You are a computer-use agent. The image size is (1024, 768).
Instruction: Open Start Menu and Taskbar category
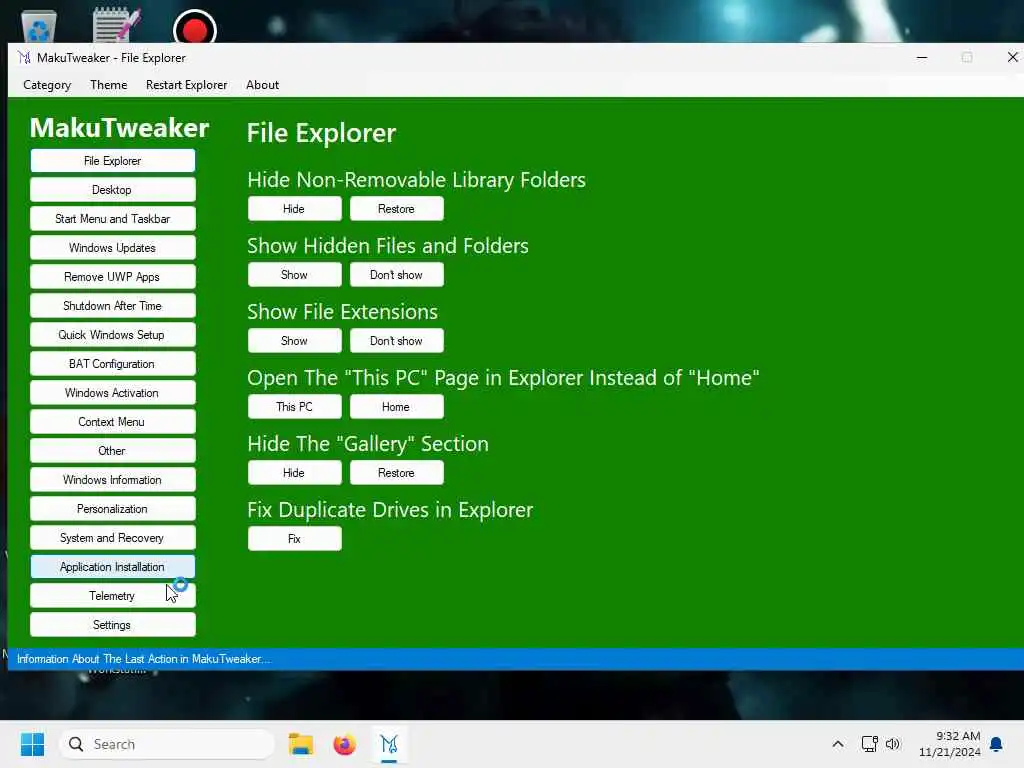coord(112,219)
